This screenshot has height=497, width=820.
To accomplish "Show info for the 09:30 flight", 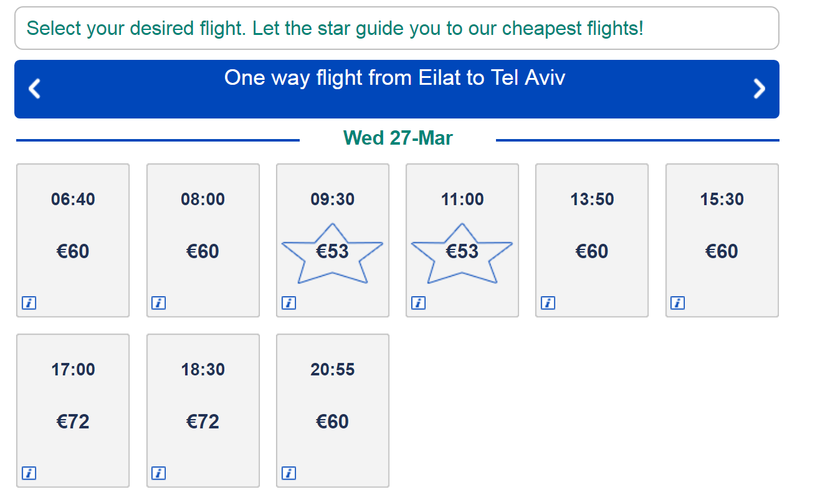I will [x=288, y=303].
